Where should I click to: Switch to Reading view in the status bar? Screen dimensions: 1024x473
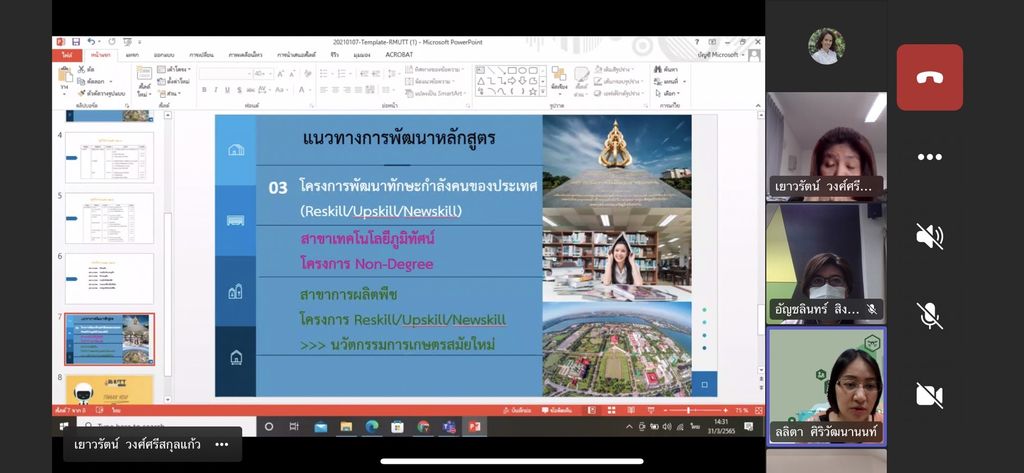coord(631,410)
